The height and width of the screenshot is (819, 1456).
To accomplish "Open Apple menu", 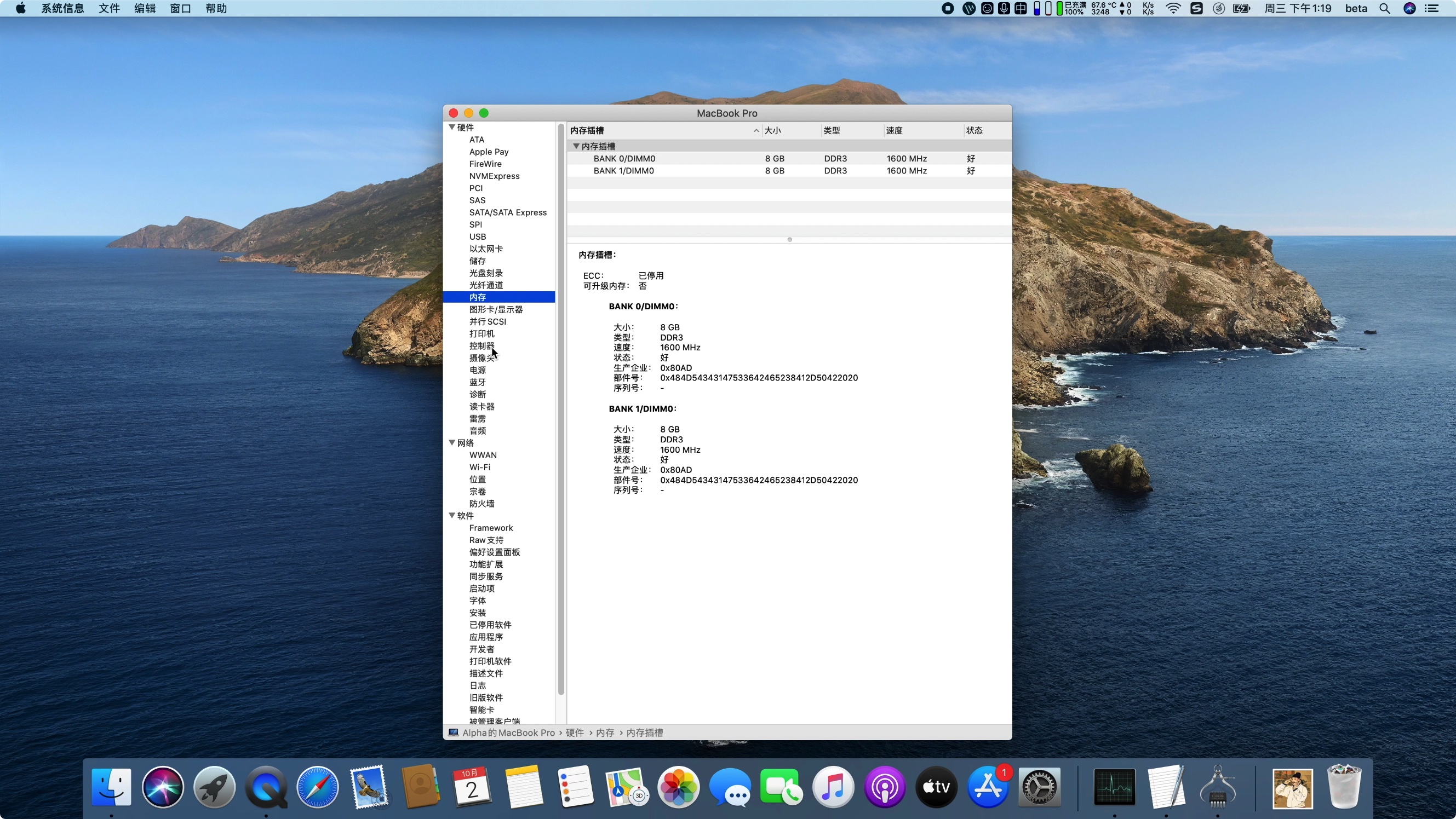I will point(20,8).
